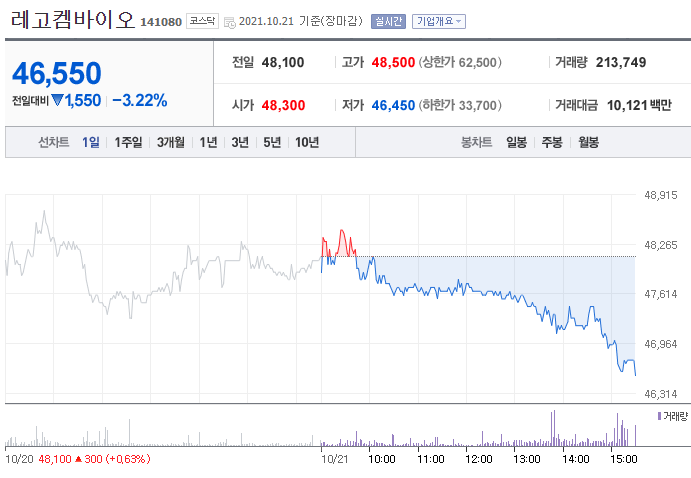Screen dimensions: 691x478
Task: Click the 거래량 legend marker
Action: (x=659, y=416)
